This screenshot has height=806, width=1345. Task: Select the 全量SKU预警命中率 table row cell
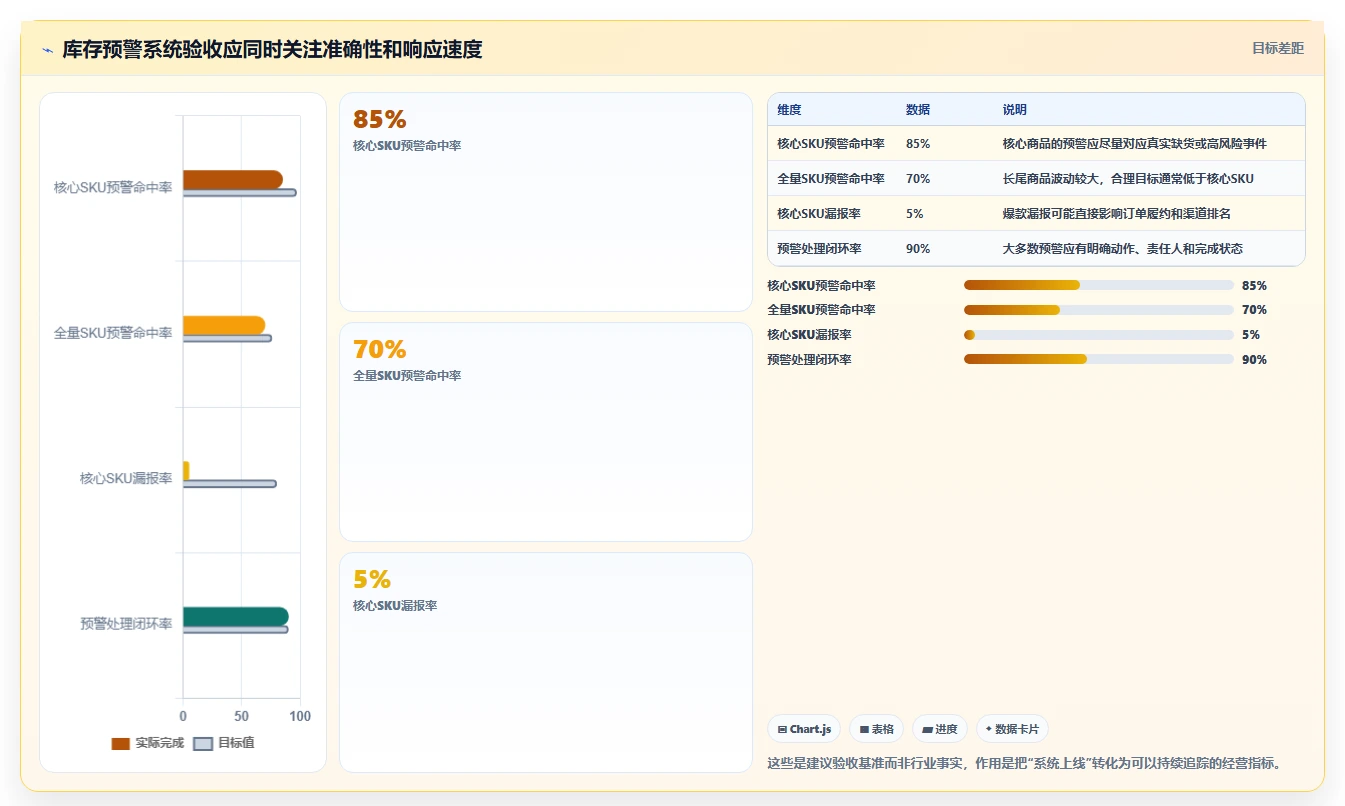(x=831, y=179)
